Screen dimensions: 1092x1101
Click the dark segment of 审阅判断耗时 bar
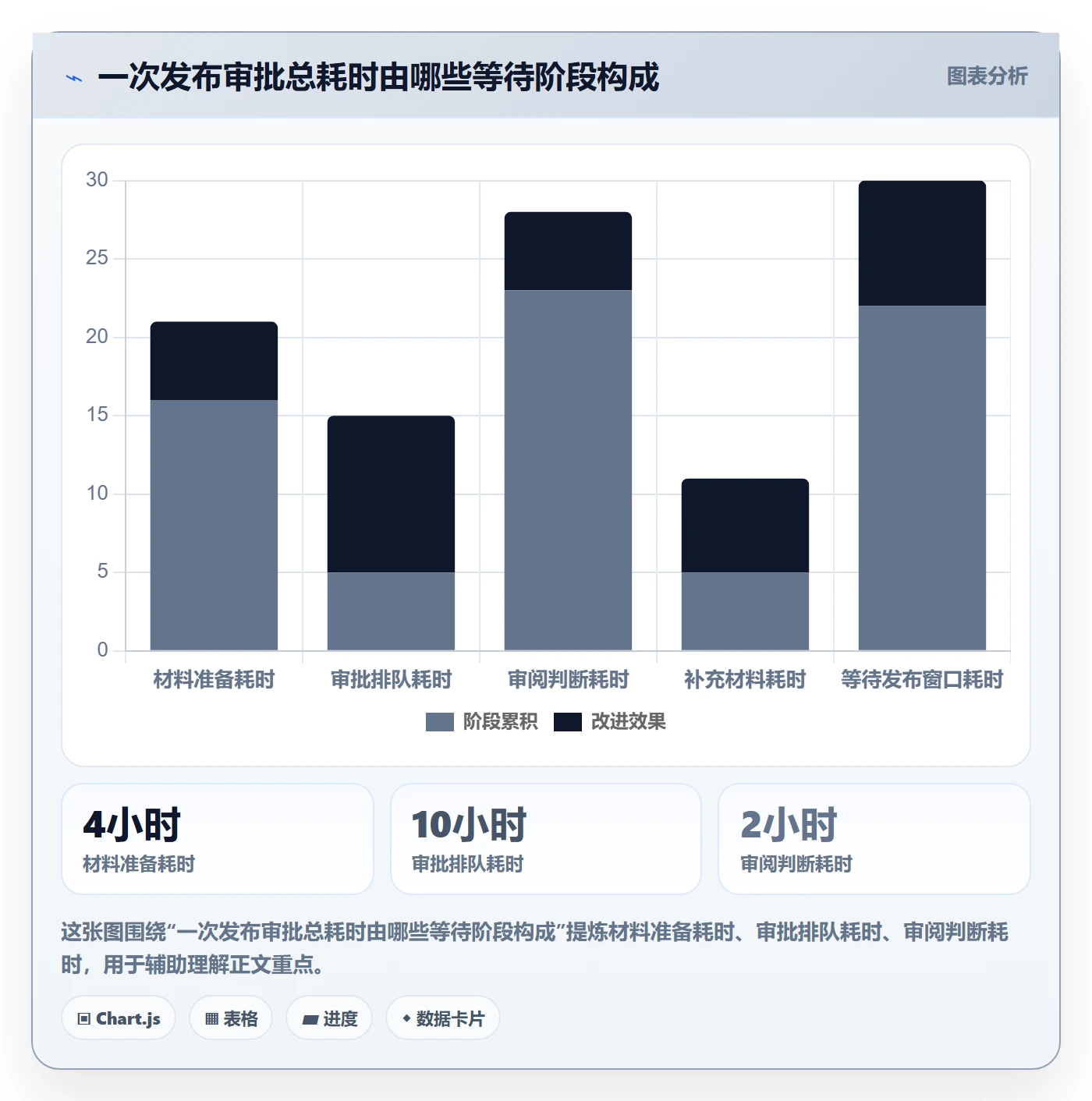tap(568, 251)
